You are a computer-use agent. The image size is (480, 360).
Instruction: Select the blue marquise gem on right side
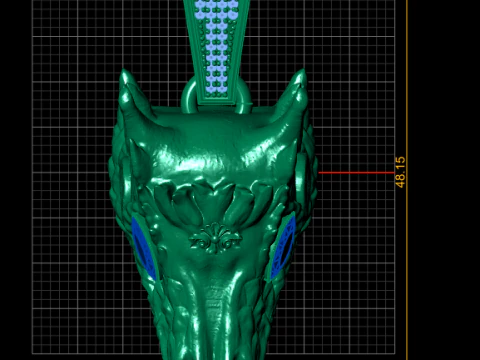pyautogui.click(x=283, y=248)
